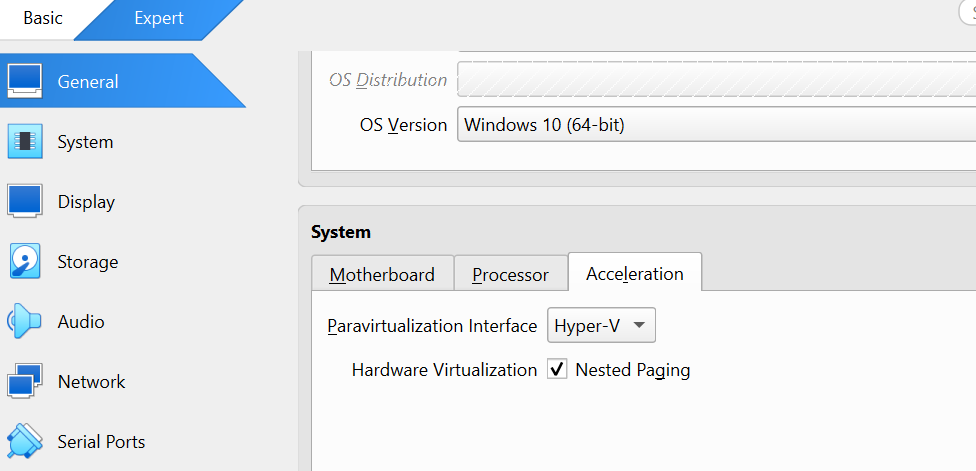Click the Audio speaker icon

(25, 322)
